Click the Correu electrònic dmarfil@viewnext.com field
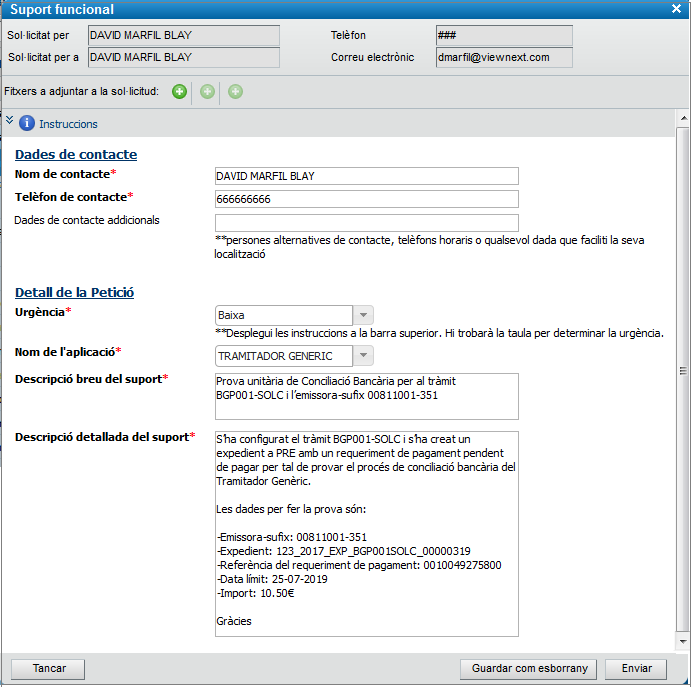Image resolution: width=691 pixels, height=687 pixels. (504, 57)
